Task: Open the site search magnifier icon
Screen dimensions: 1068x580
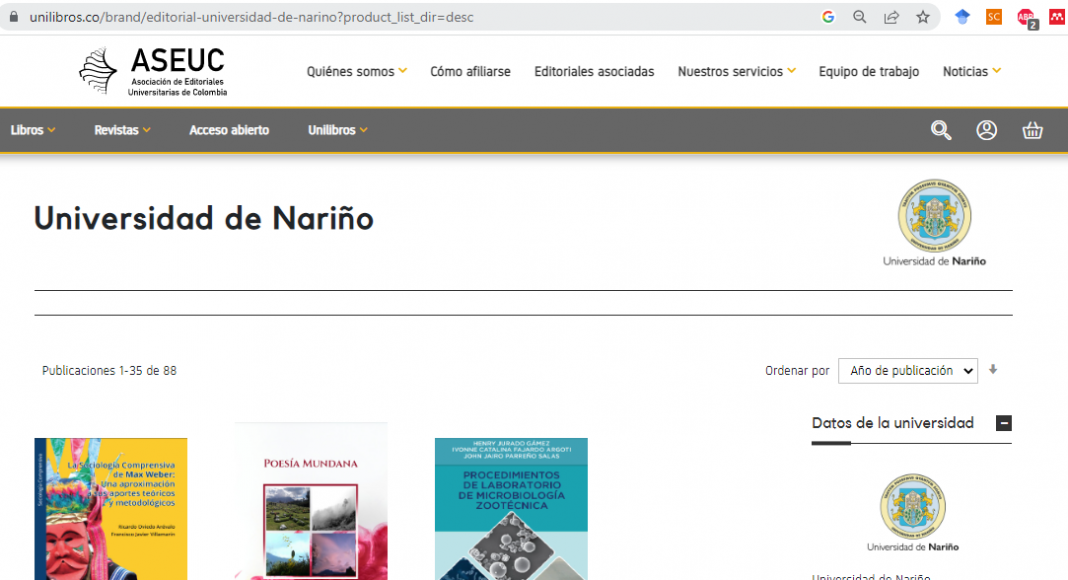Action: coord(941,130)
